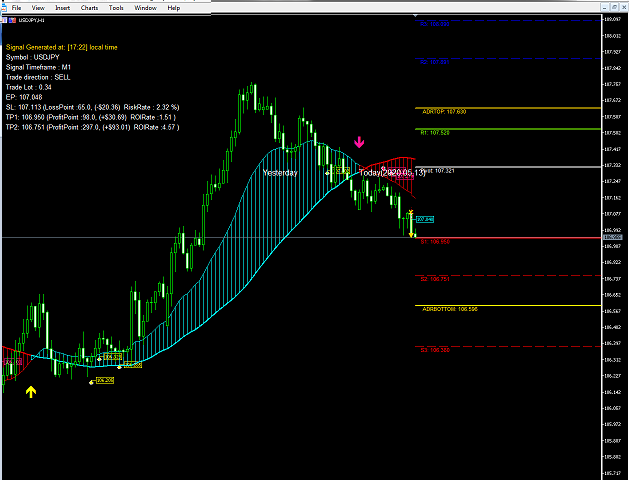This screenshot has height=480, width=640.
Task: Open the Insert menu
Action: [x=62, y=8]
